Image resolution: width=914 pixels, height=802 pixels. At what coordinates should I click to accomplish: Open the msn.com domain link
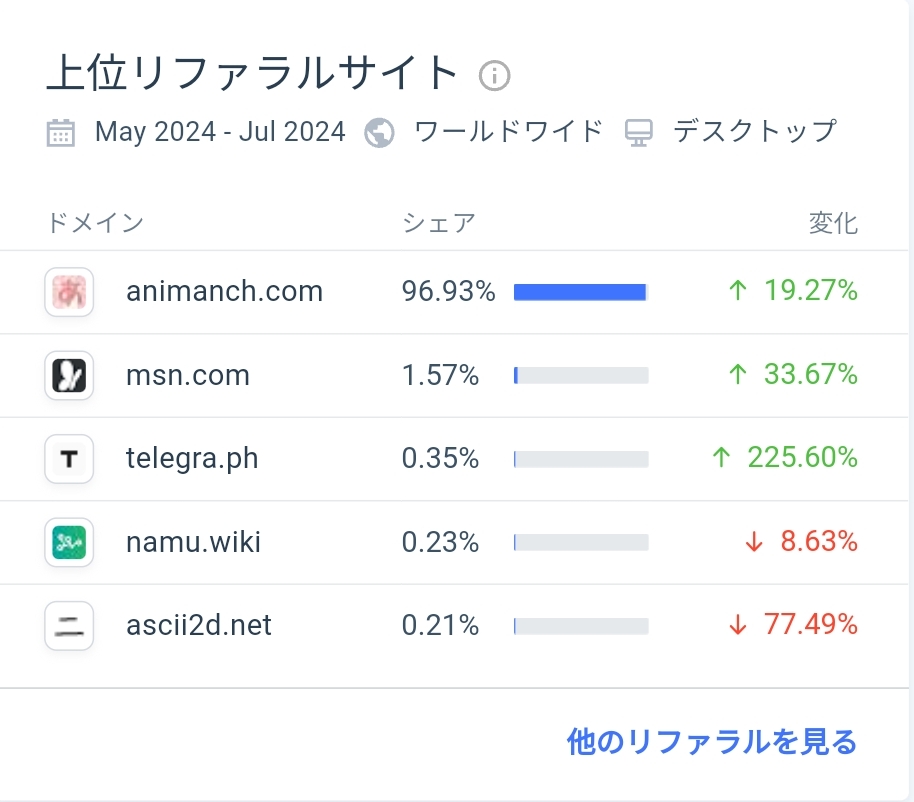click(x=188, y=375)
